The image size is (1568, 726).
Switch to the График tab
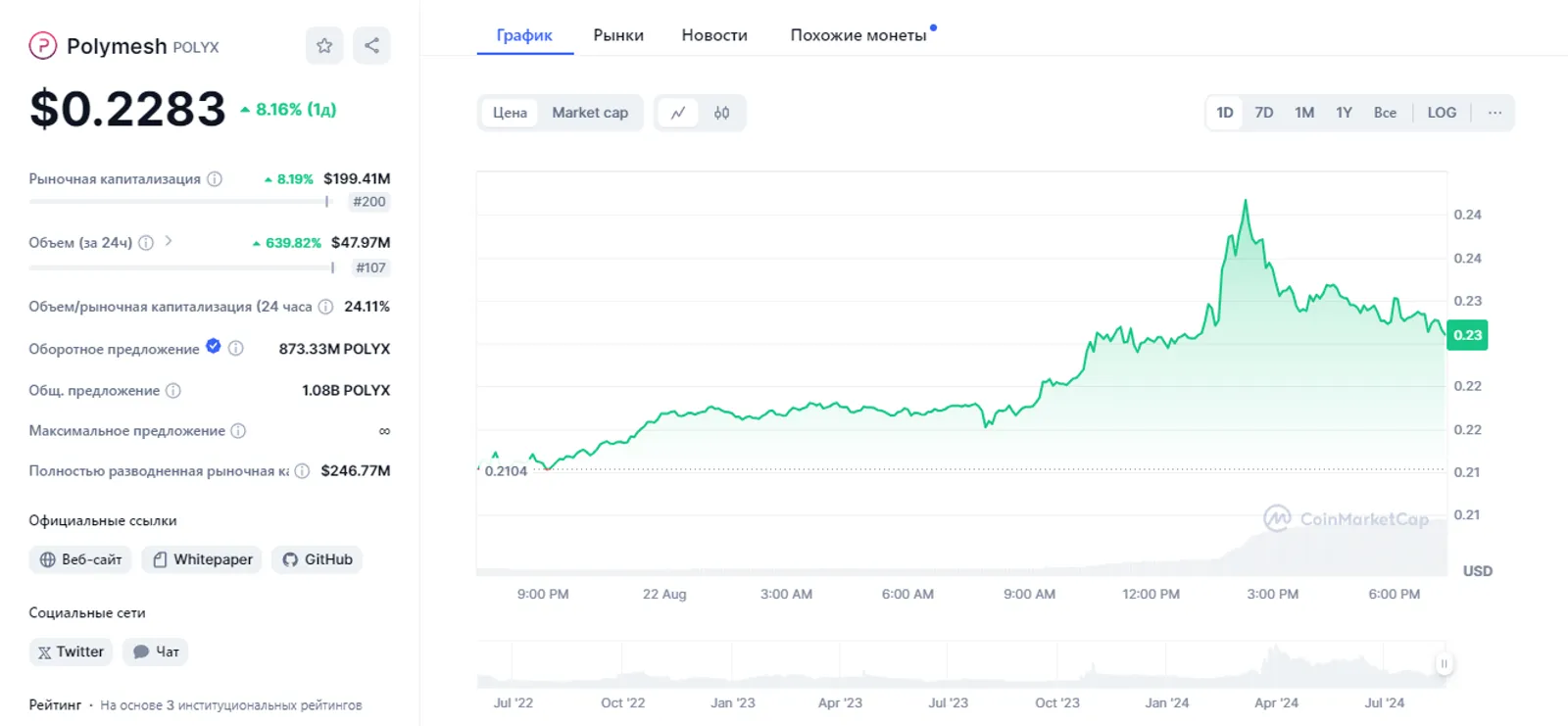click(524, 35)
